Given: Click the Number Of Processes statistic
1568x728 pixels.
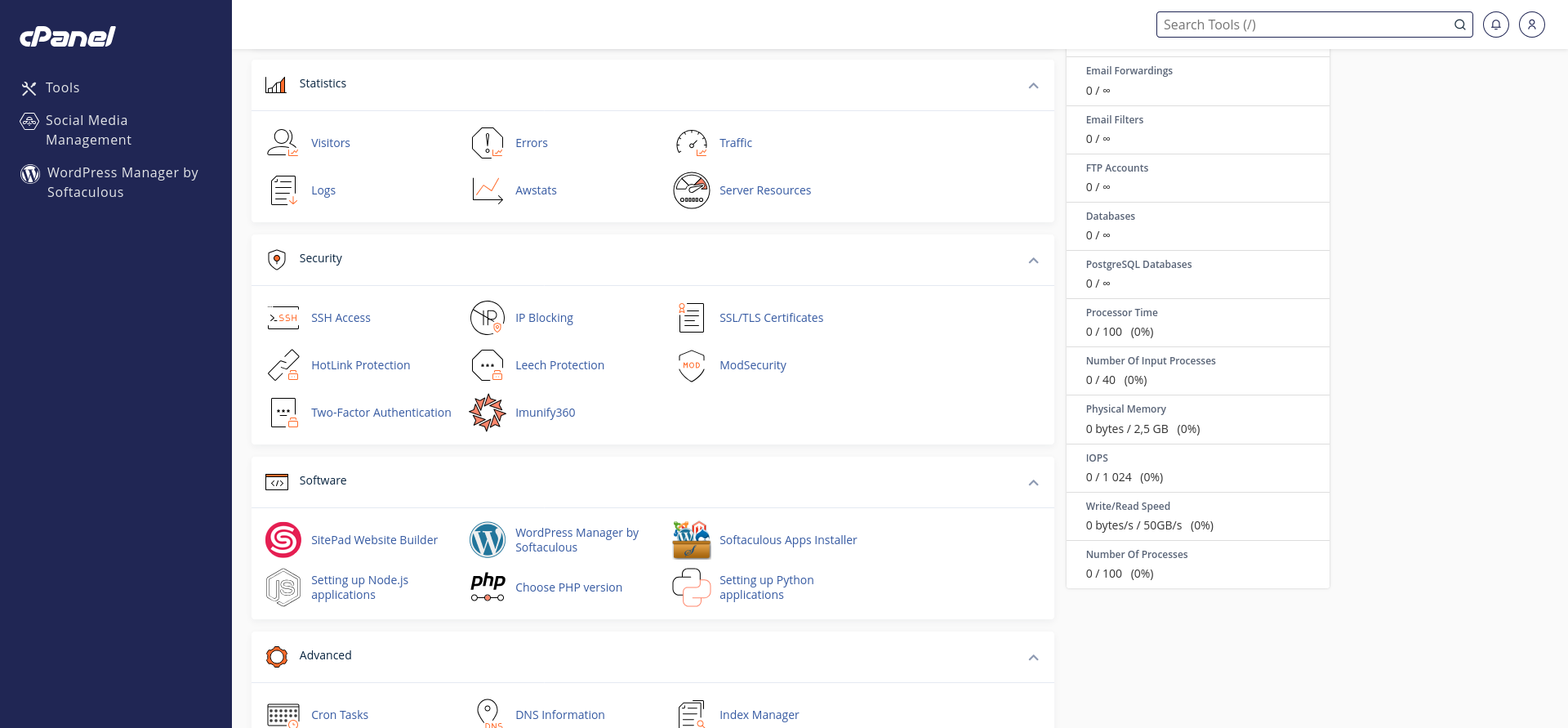Looking at the screenshot, I should (x=1197, y=565).
